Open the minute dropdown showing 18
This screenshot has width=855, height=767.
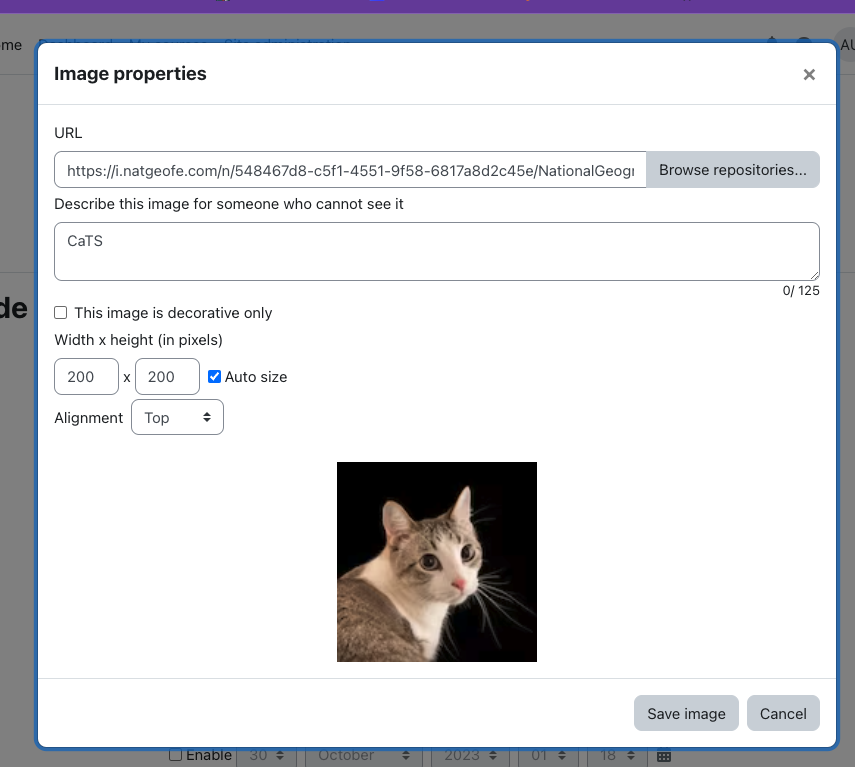617,756
